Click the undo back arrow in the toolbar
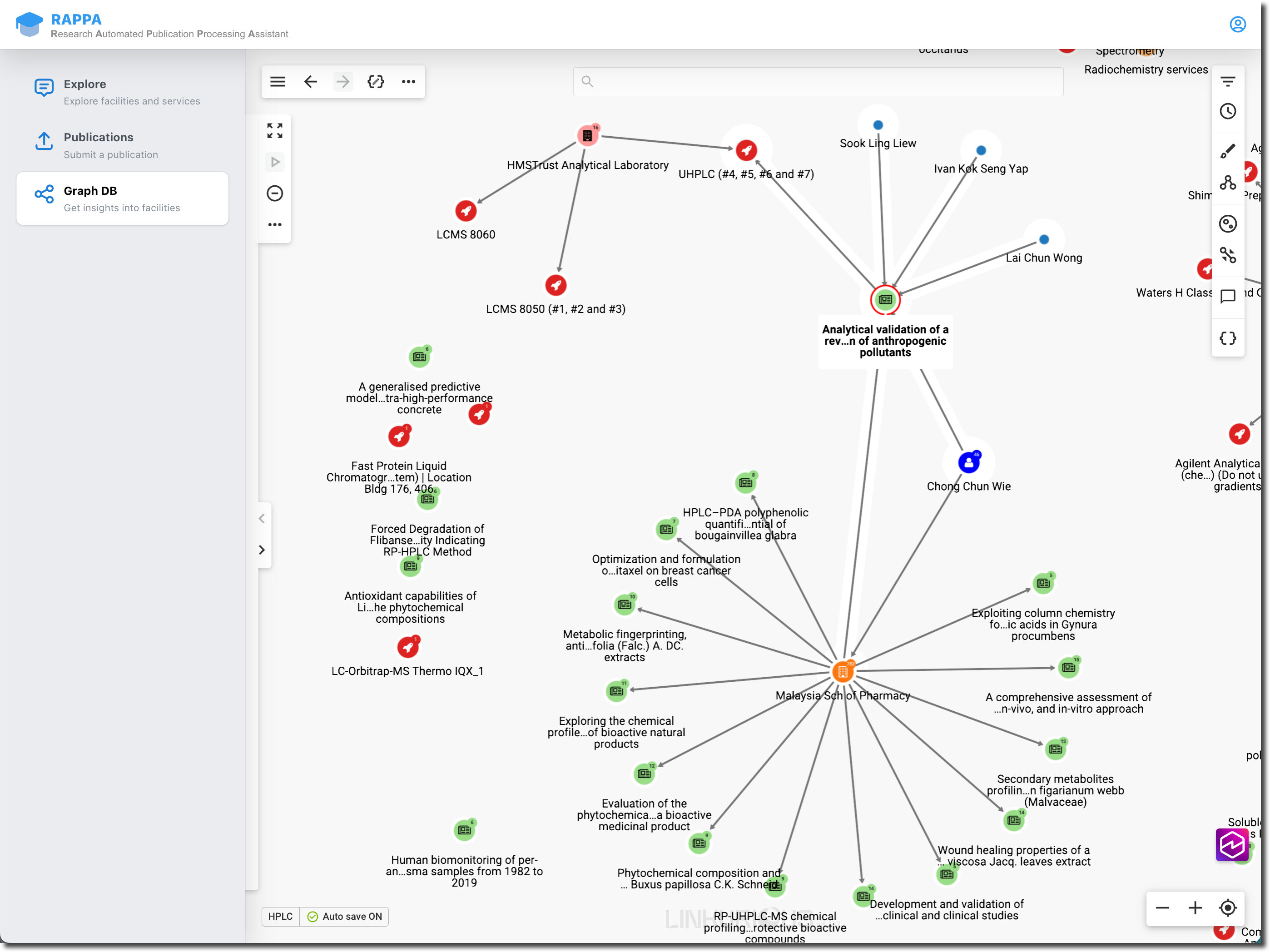The width and height of the screenshot is (1270, 952). tap(310, 82)
